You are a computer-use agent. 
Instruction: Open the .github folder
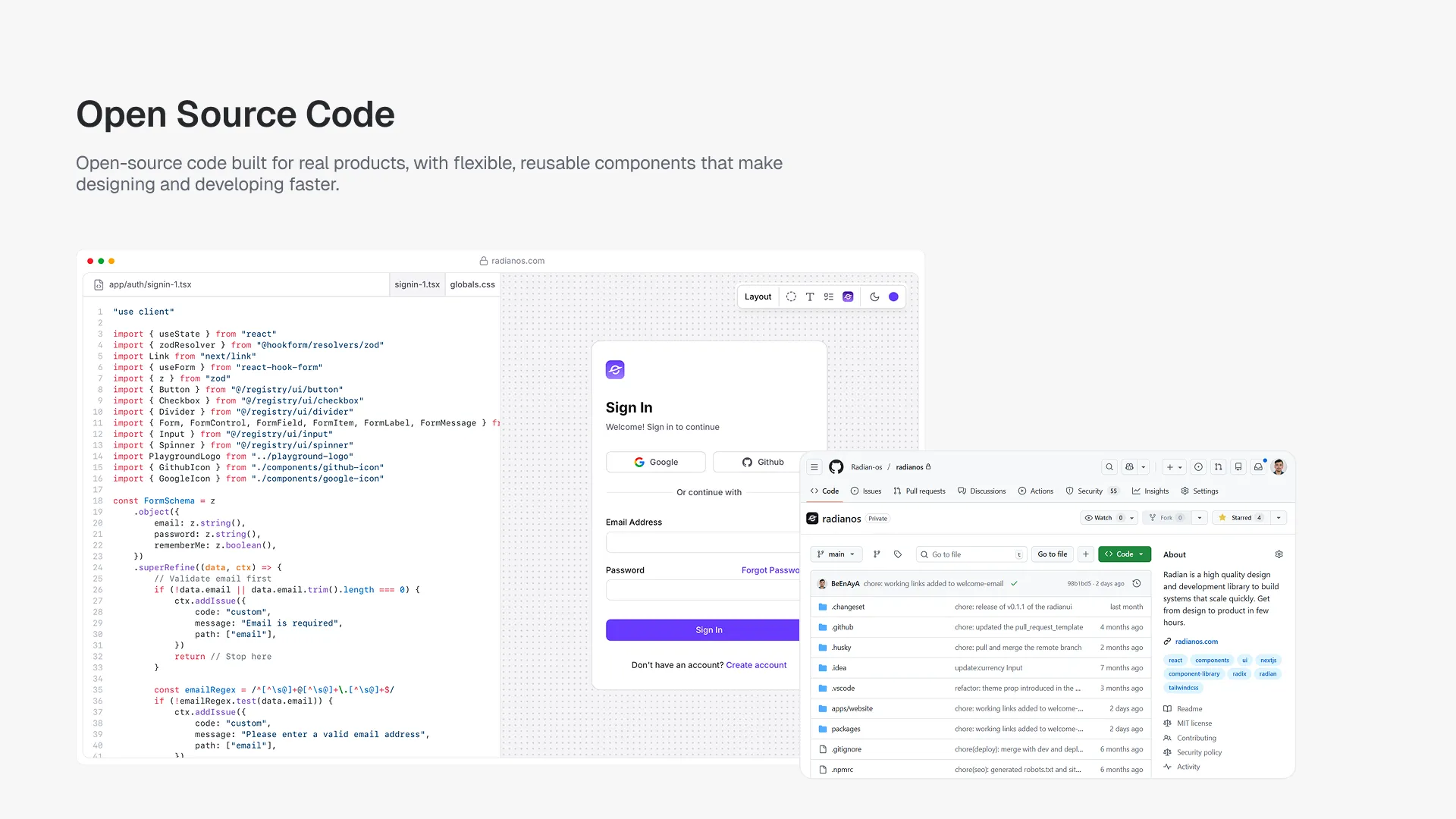pyautogui.click(x=843, y=628)
